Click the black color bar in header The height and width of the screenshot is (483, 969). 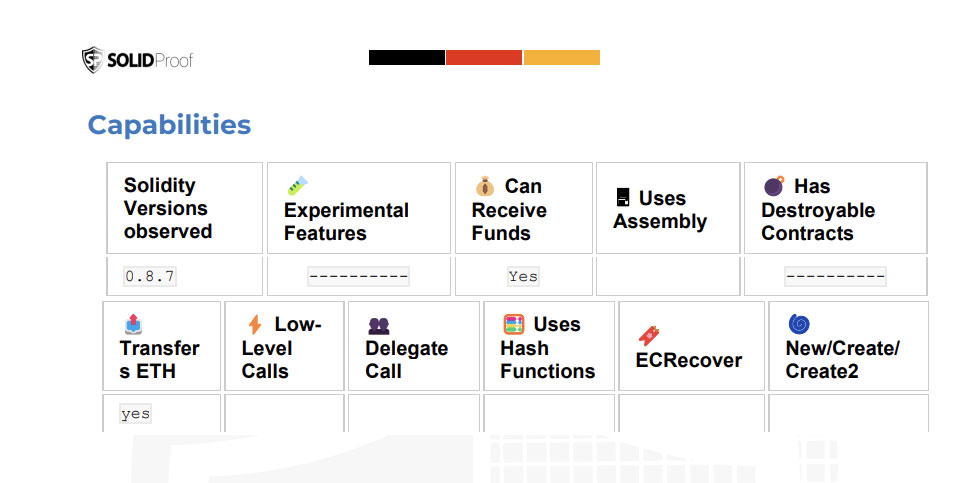[x=407, y=57]
